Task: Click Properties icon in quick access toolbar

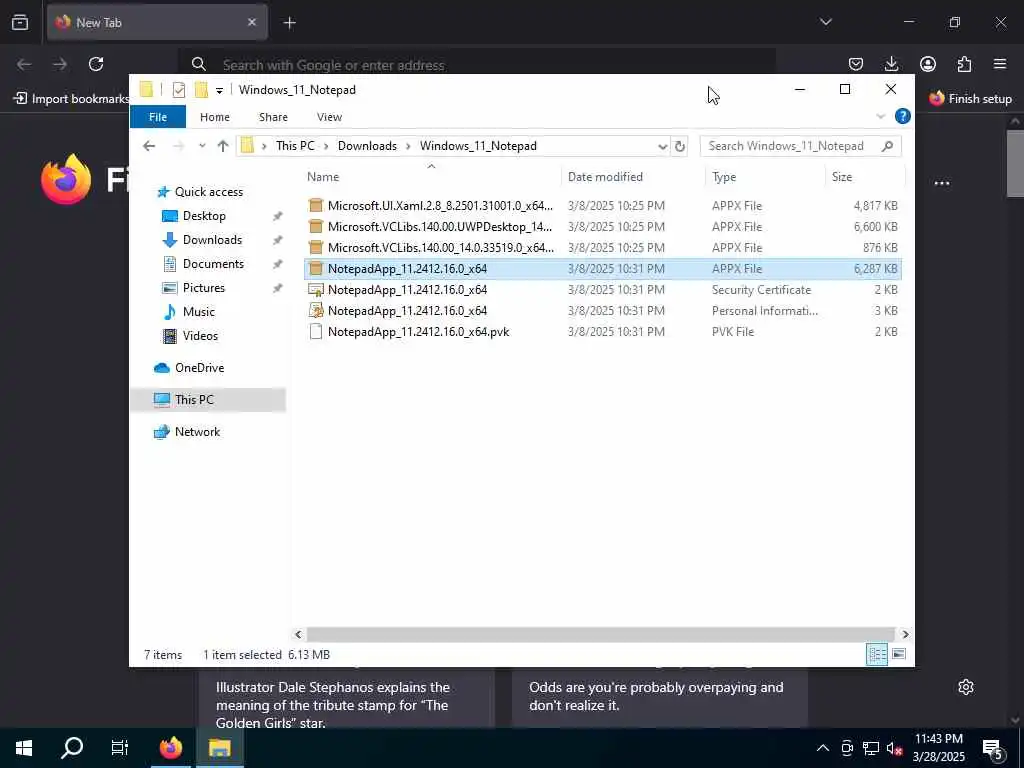Action: pos(178,90)
